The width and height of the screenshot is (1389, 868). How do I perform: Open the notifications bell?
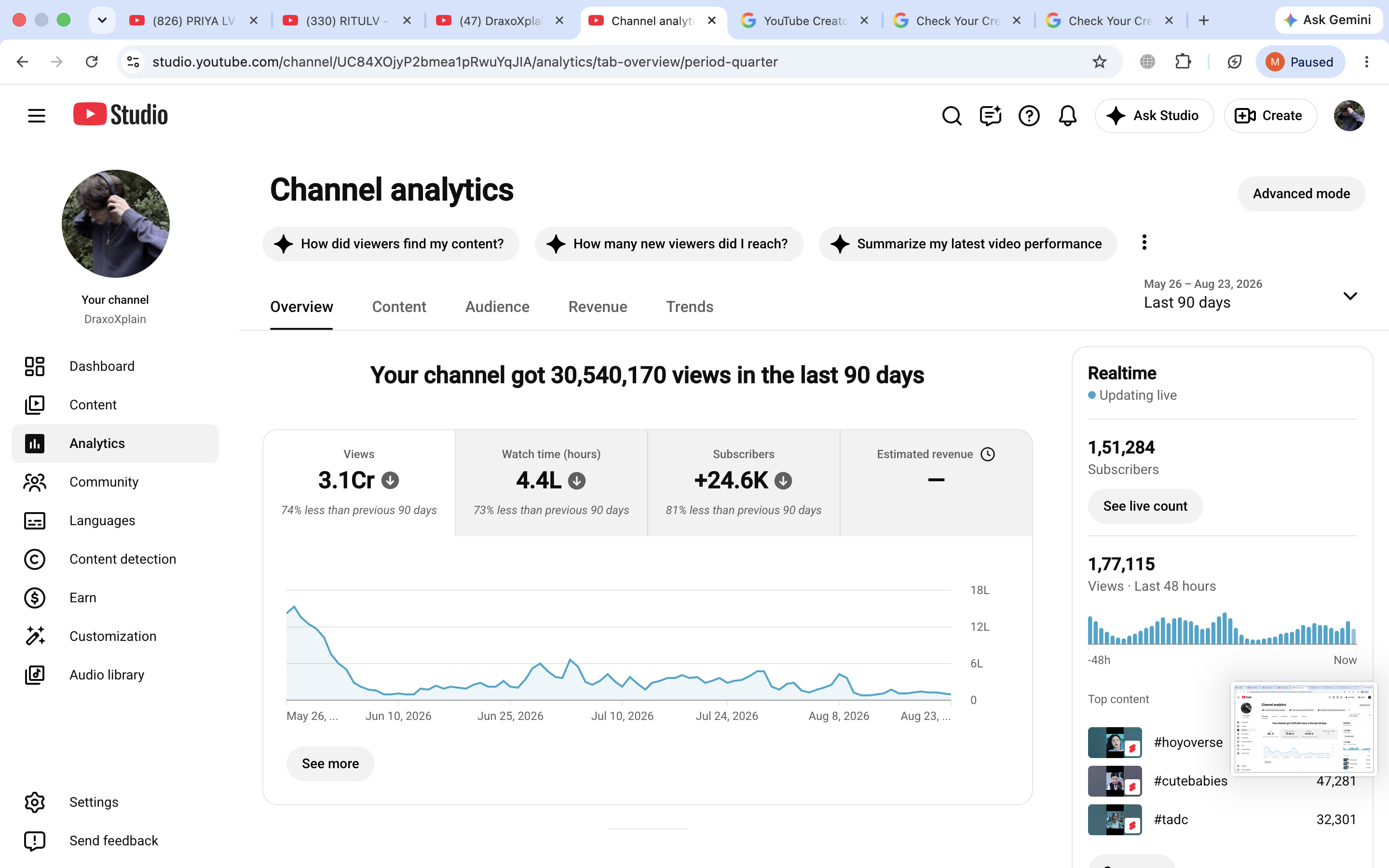1067,115
